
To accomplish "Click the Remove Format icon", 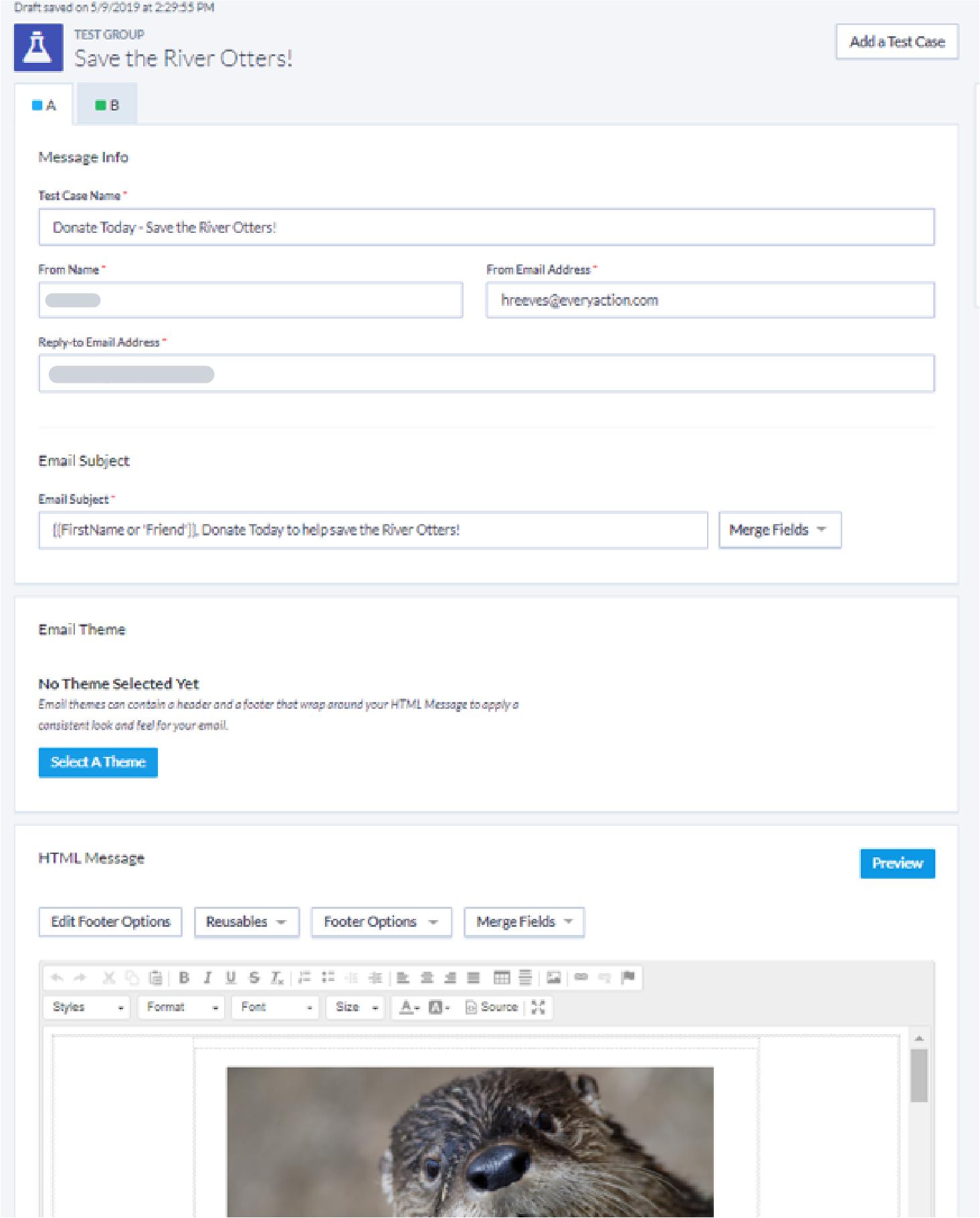I will (x=277, y=978).
